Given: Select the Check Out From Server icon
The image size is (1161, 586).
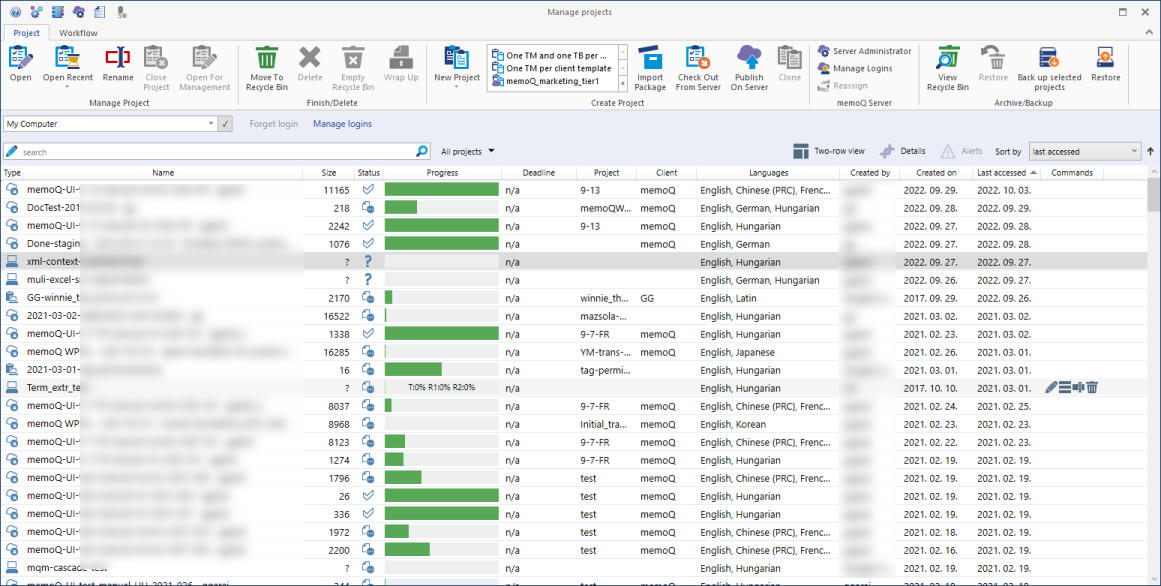Looking at the screenshot, I should coord(698,67).
